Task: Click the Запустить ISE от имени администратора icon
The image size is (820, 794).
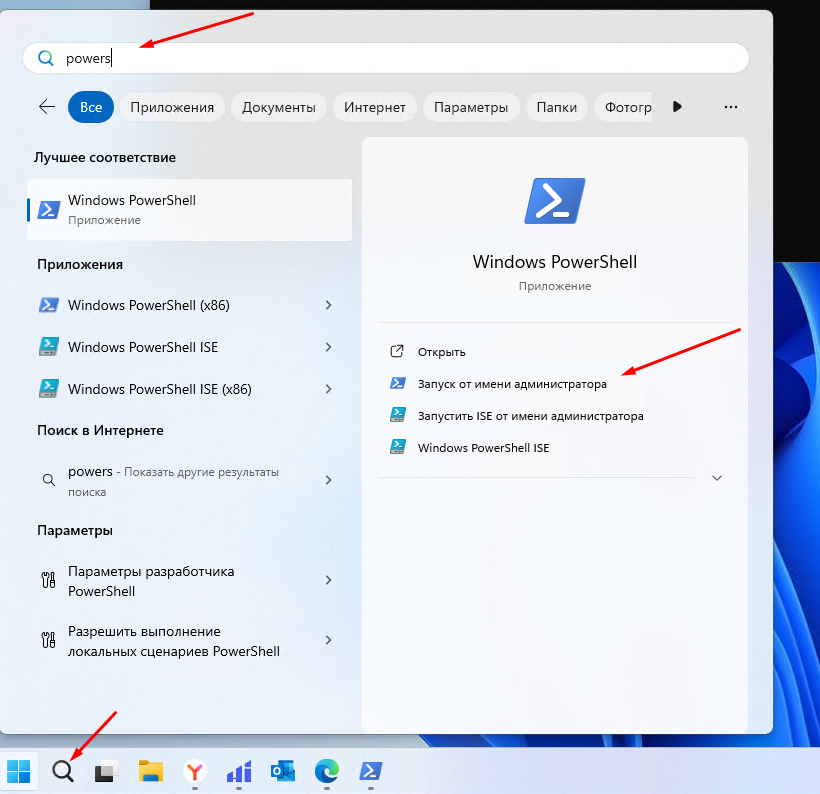Action: click(397, 415)
